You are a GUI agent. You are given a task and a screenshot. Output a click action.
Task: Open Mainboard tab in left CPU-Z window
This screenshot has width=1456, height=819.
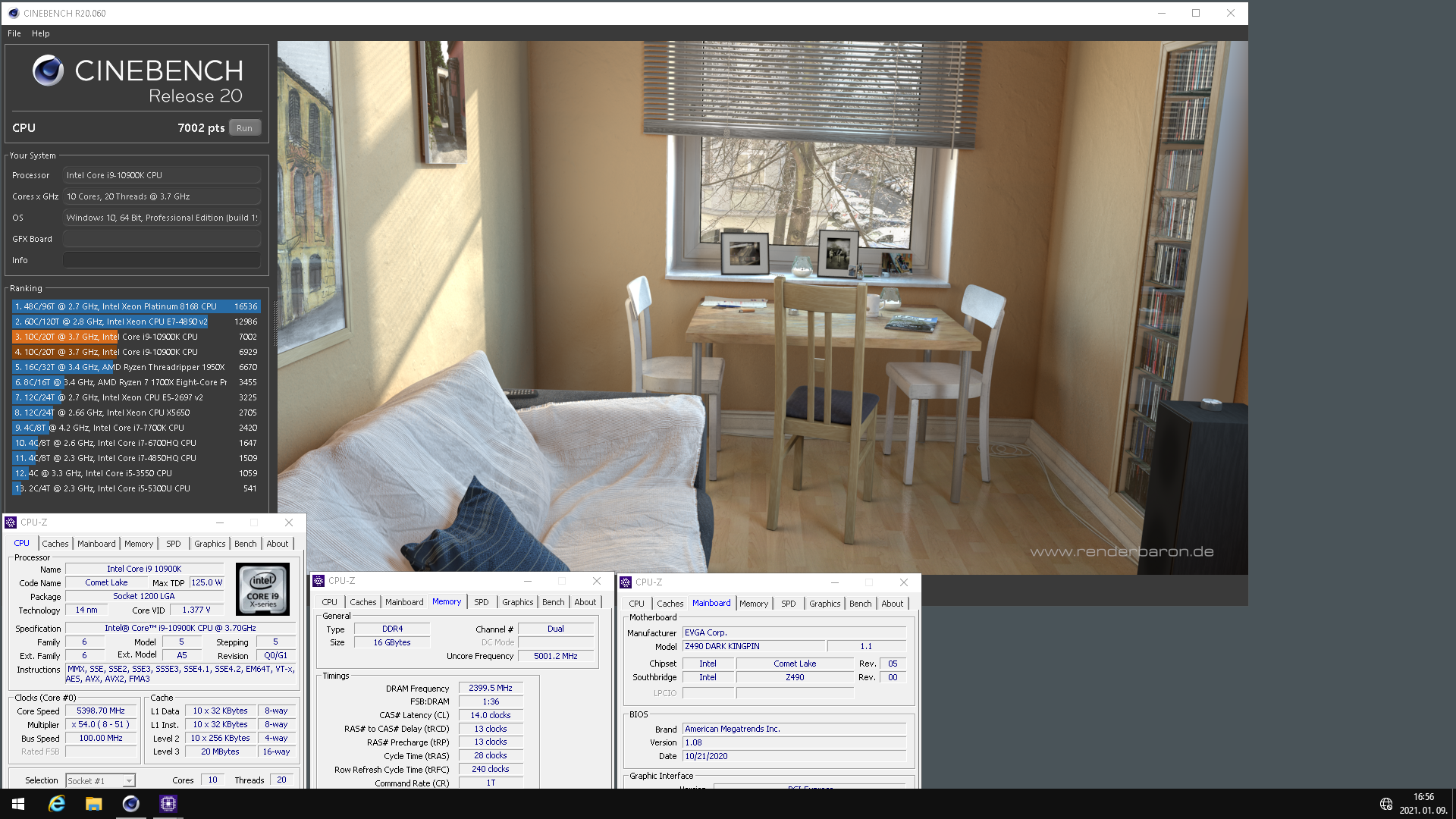[x=96, y=544]
